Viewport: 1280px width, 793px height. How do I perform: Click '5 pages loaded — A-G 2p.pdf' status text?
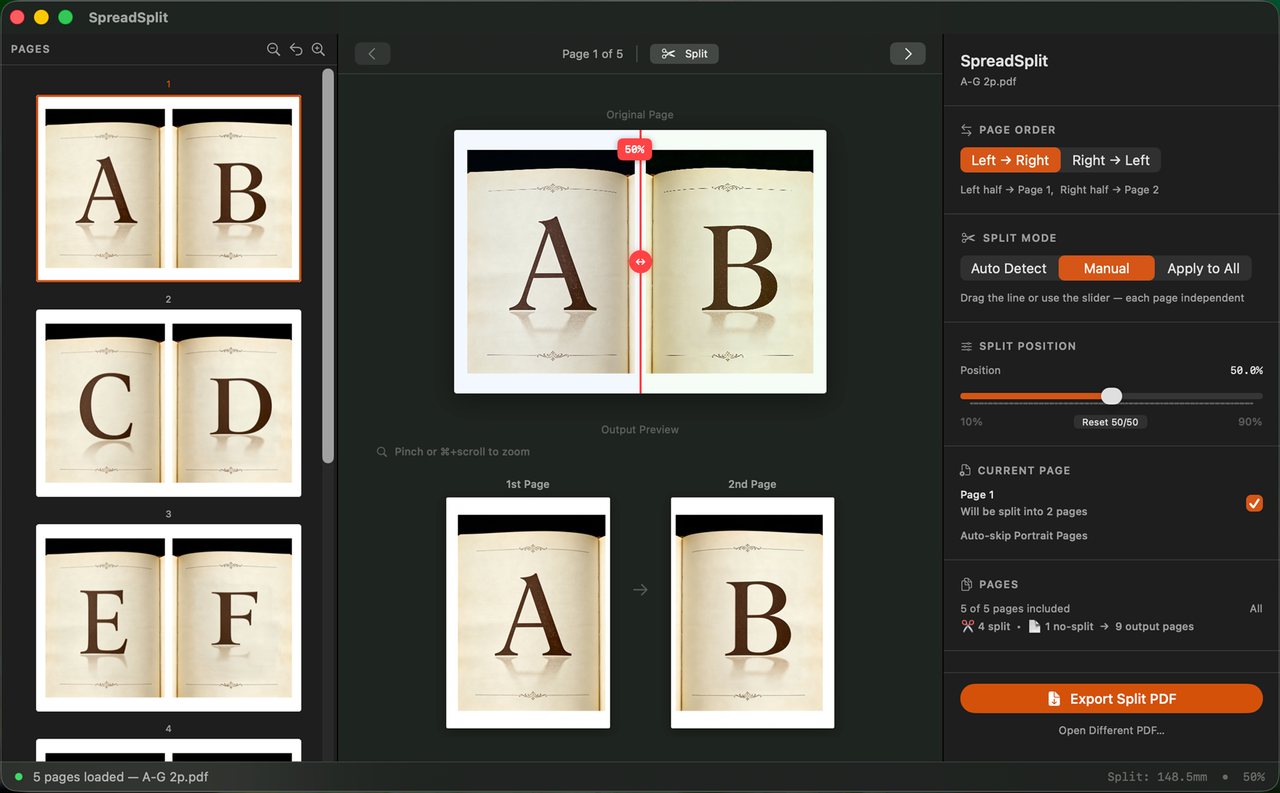121,777
